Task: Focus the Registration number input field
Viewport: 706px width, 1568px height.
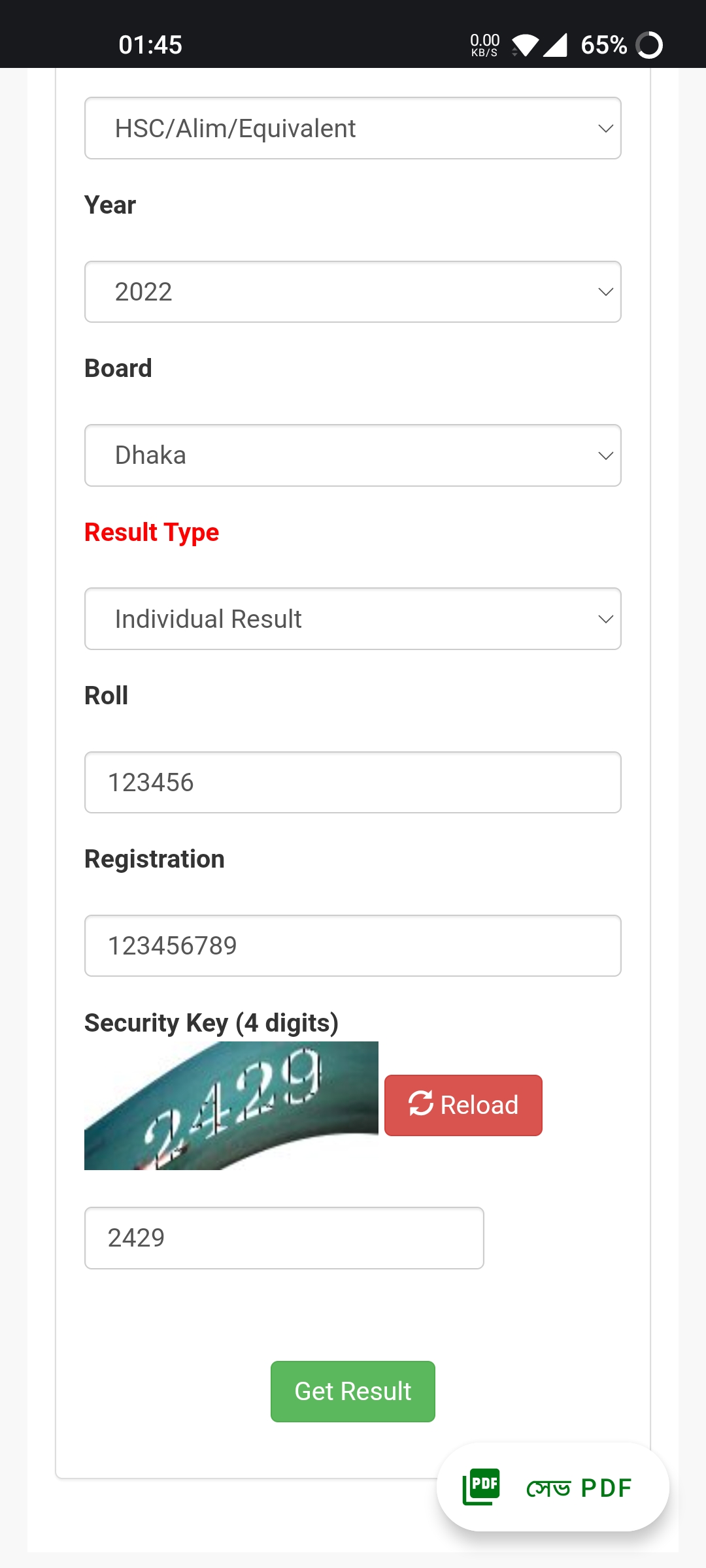Action: (x=353, y=945)
